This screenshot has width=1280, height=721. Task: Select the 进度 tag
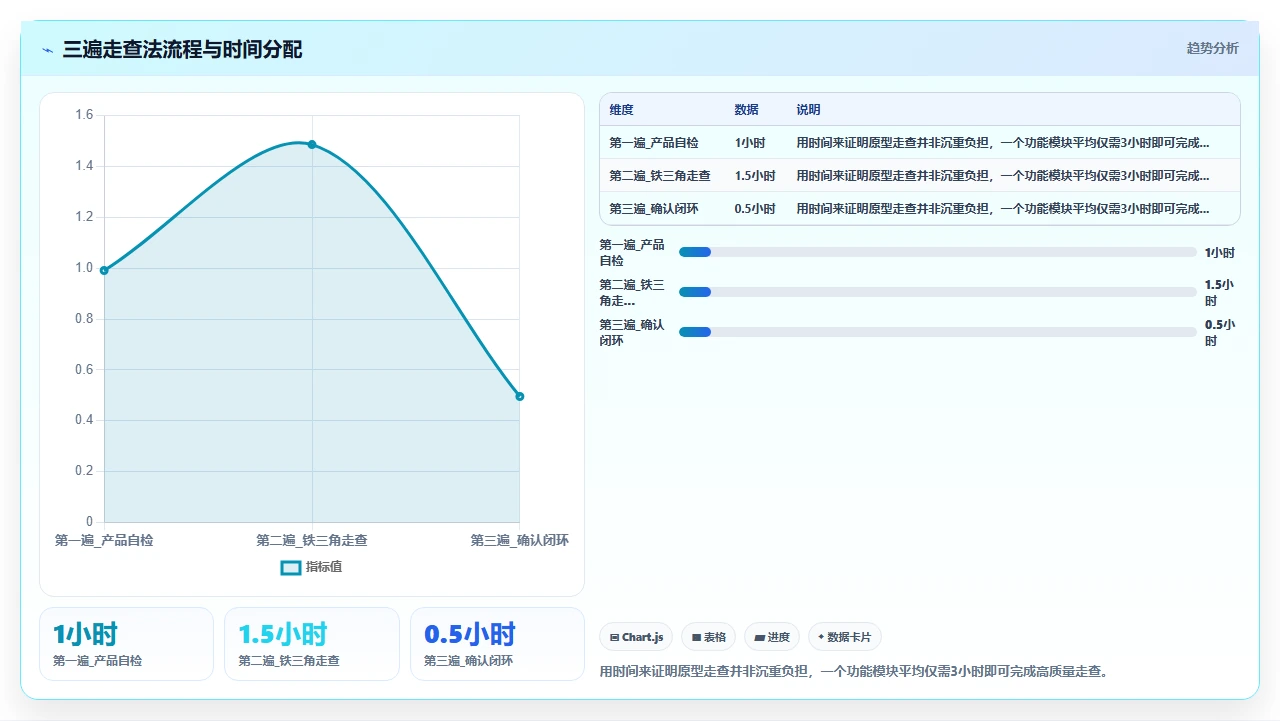tap(772, 637)
